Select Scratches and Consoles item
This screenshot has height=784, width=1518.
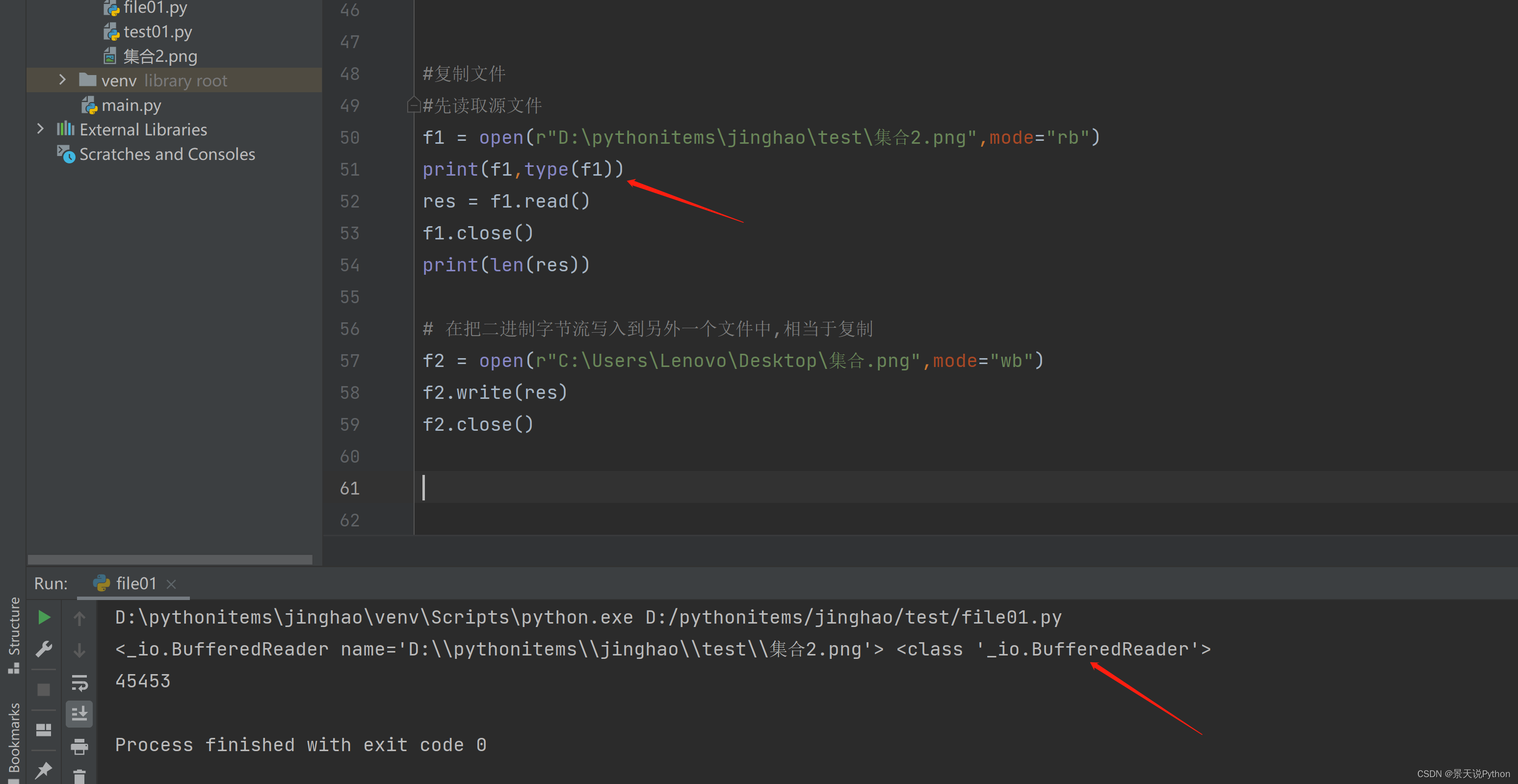click(167, 154)
